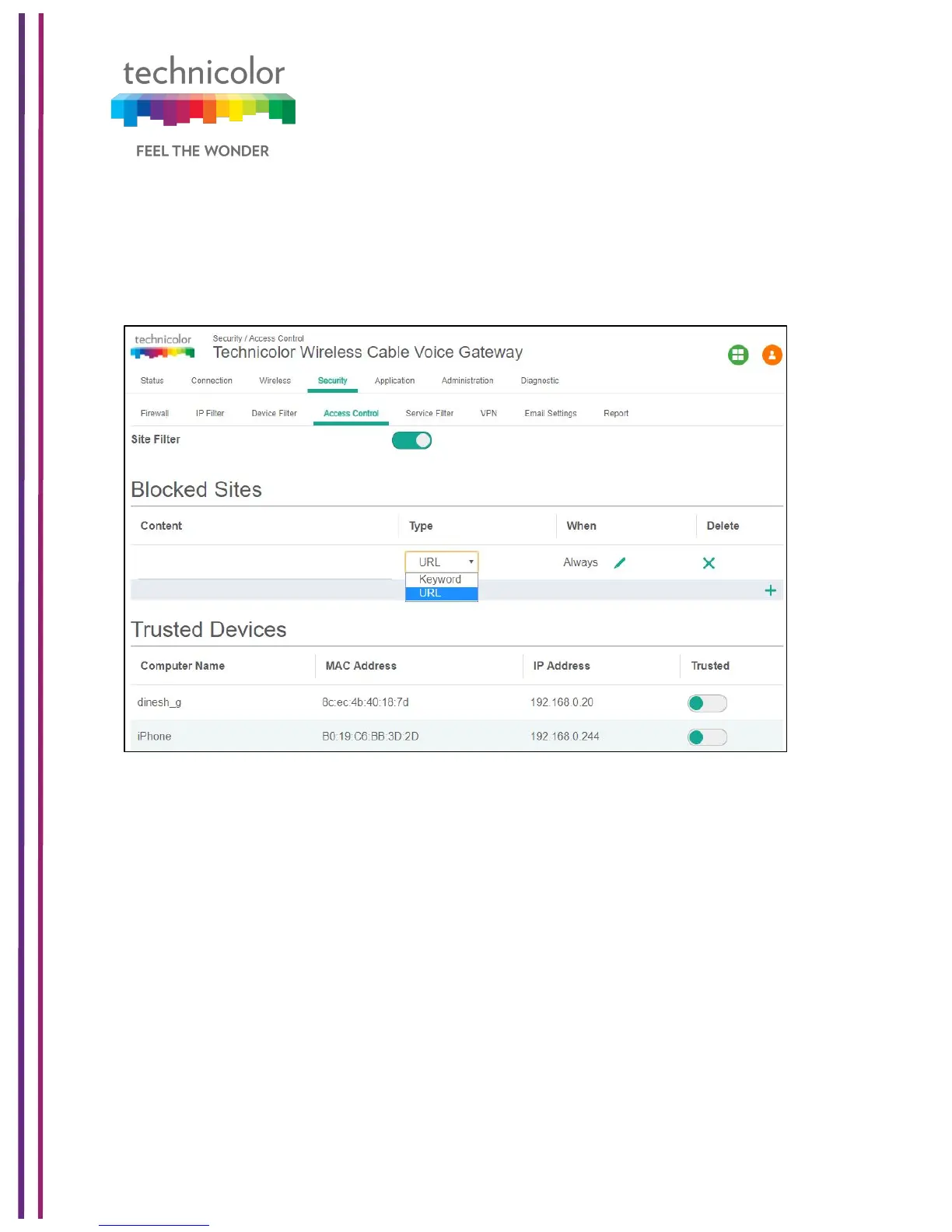Screen dimensions: 952x1232
Task: Click the Content column header
Action: (x=161, y=526)
